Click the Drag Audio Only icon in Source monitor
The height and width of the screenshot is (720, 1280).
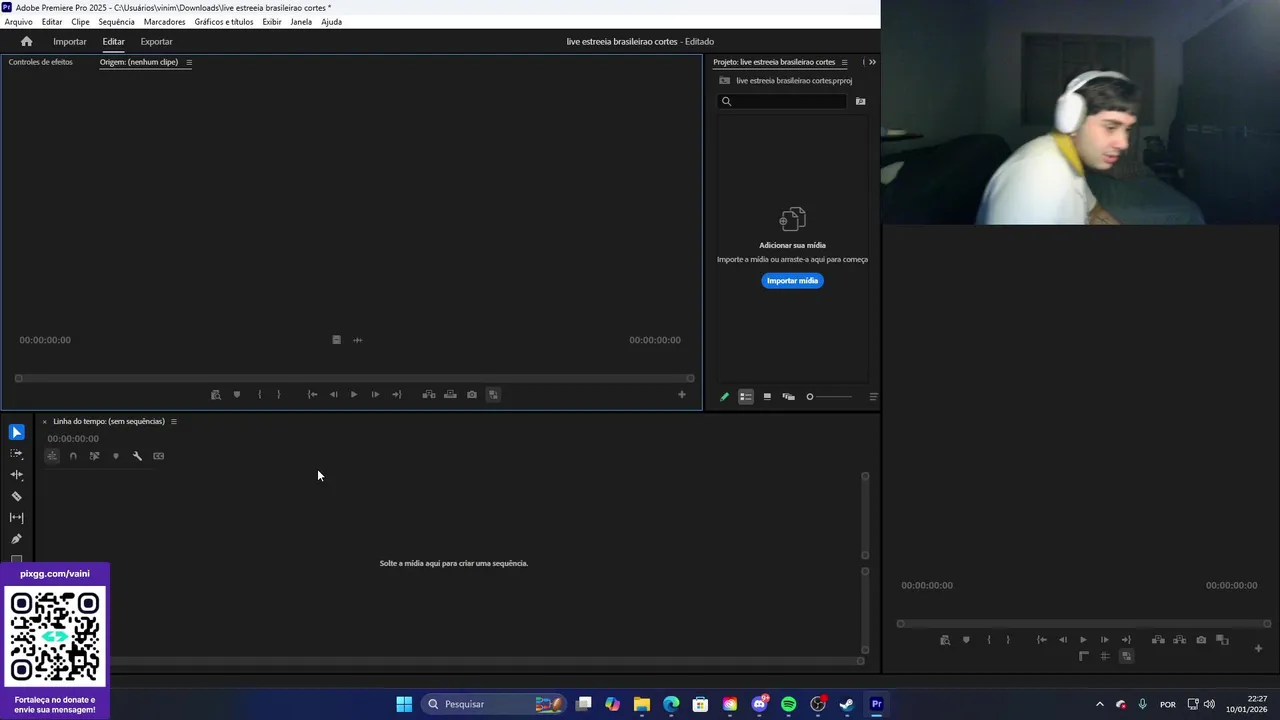(x=358, y=340)
